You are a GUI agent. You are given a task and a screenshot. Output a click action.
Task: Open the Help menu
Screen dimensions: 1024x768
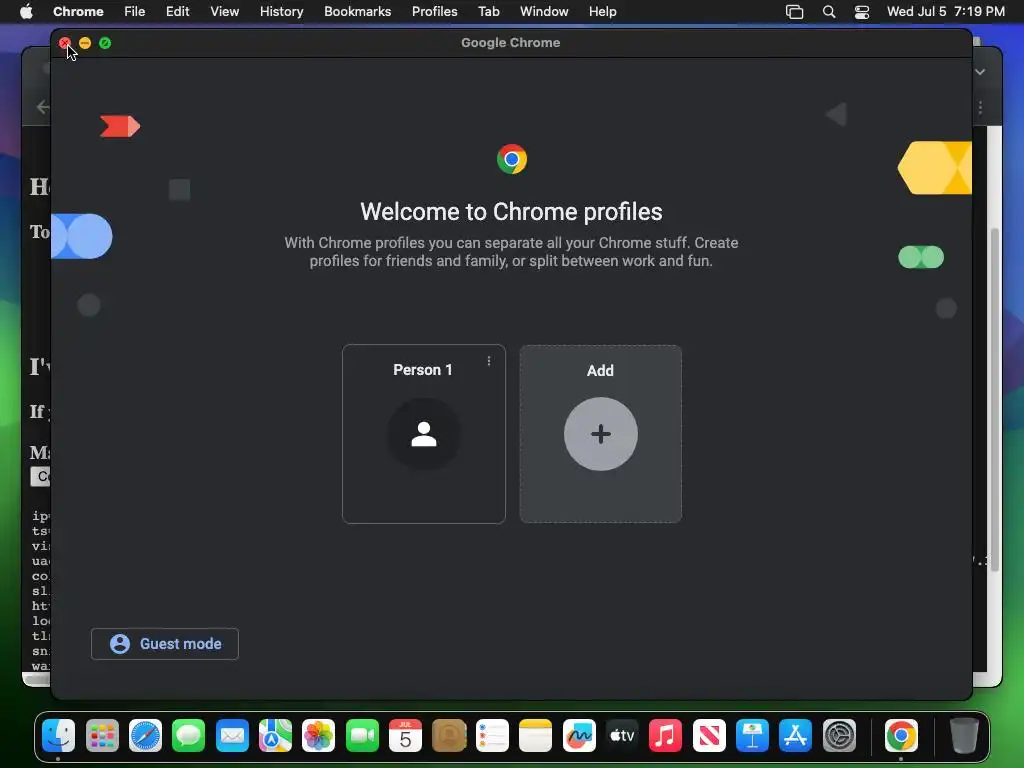coord(602,12)
